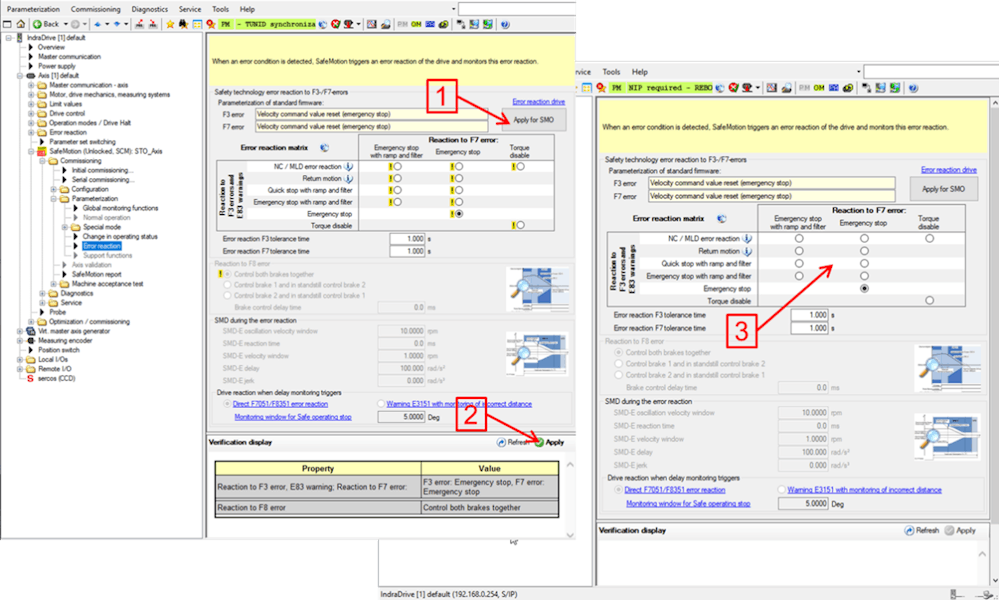Select Control both brakes together radio, right window
999x600 pixels.
[x=618, y=352]
